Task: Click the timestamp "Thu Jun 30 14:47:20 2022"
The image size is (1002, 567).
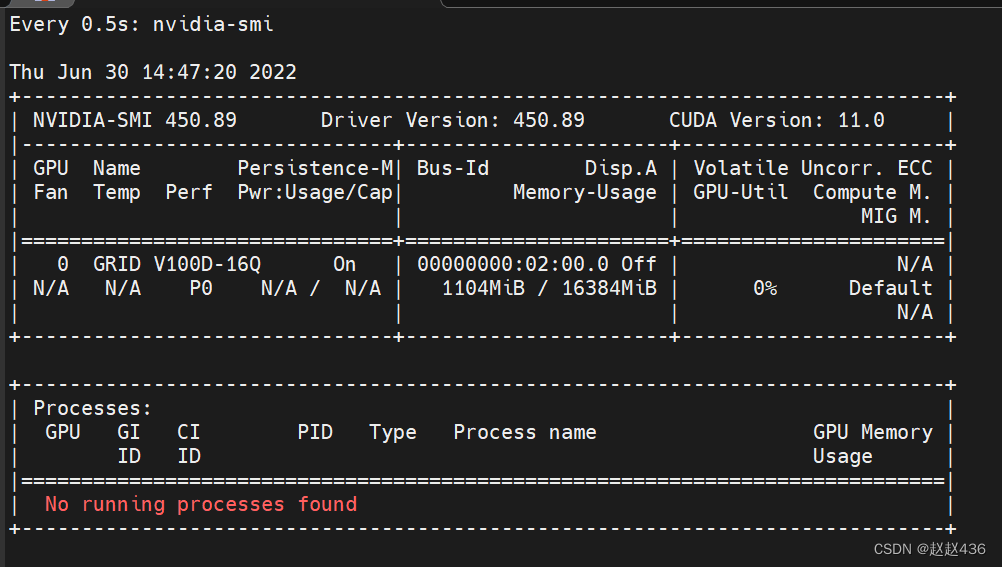Action: [x=153, y=72]
